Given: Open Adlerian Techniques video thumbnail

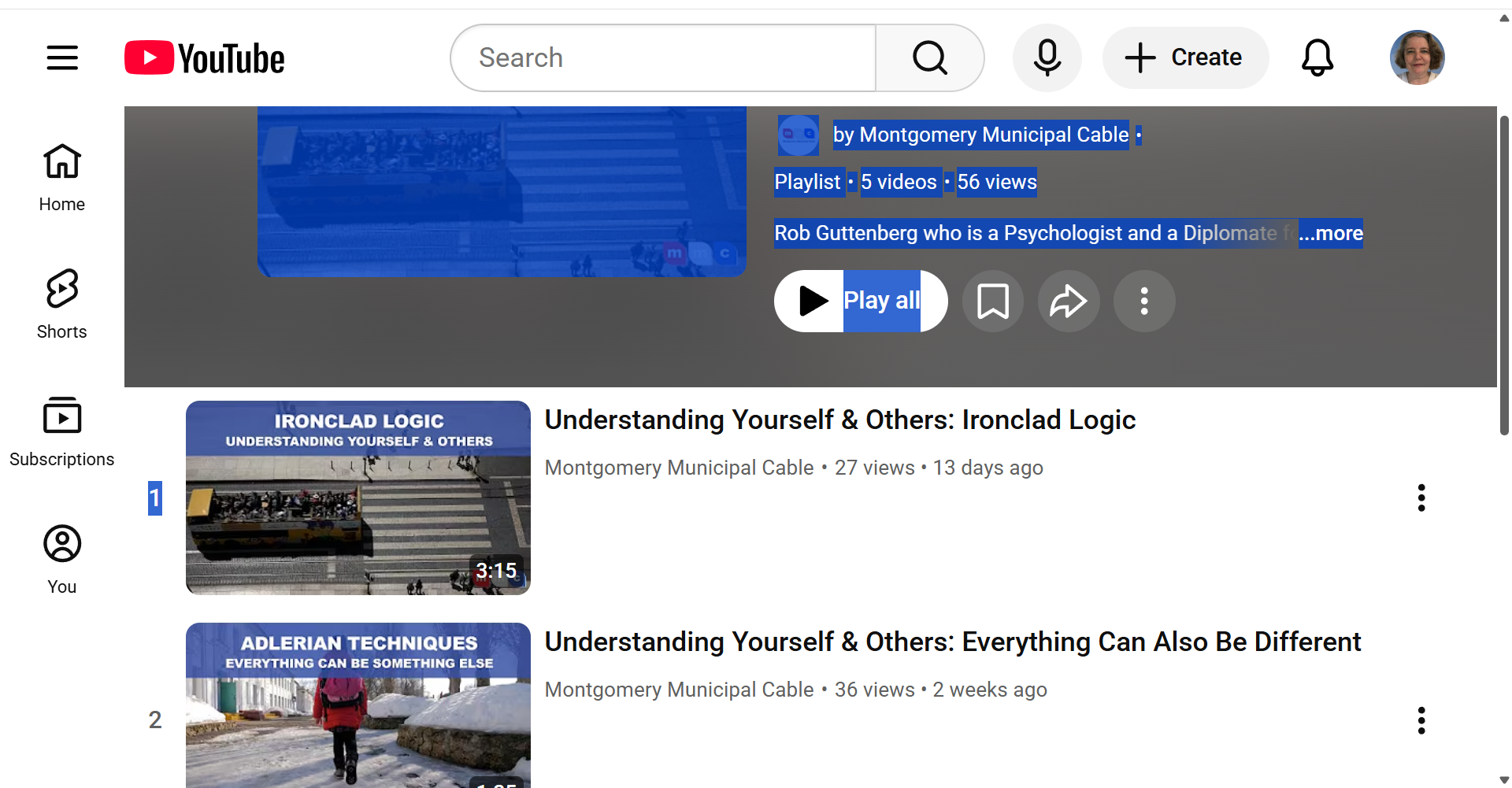Looking at the screenshot, I should coord(358,705).
